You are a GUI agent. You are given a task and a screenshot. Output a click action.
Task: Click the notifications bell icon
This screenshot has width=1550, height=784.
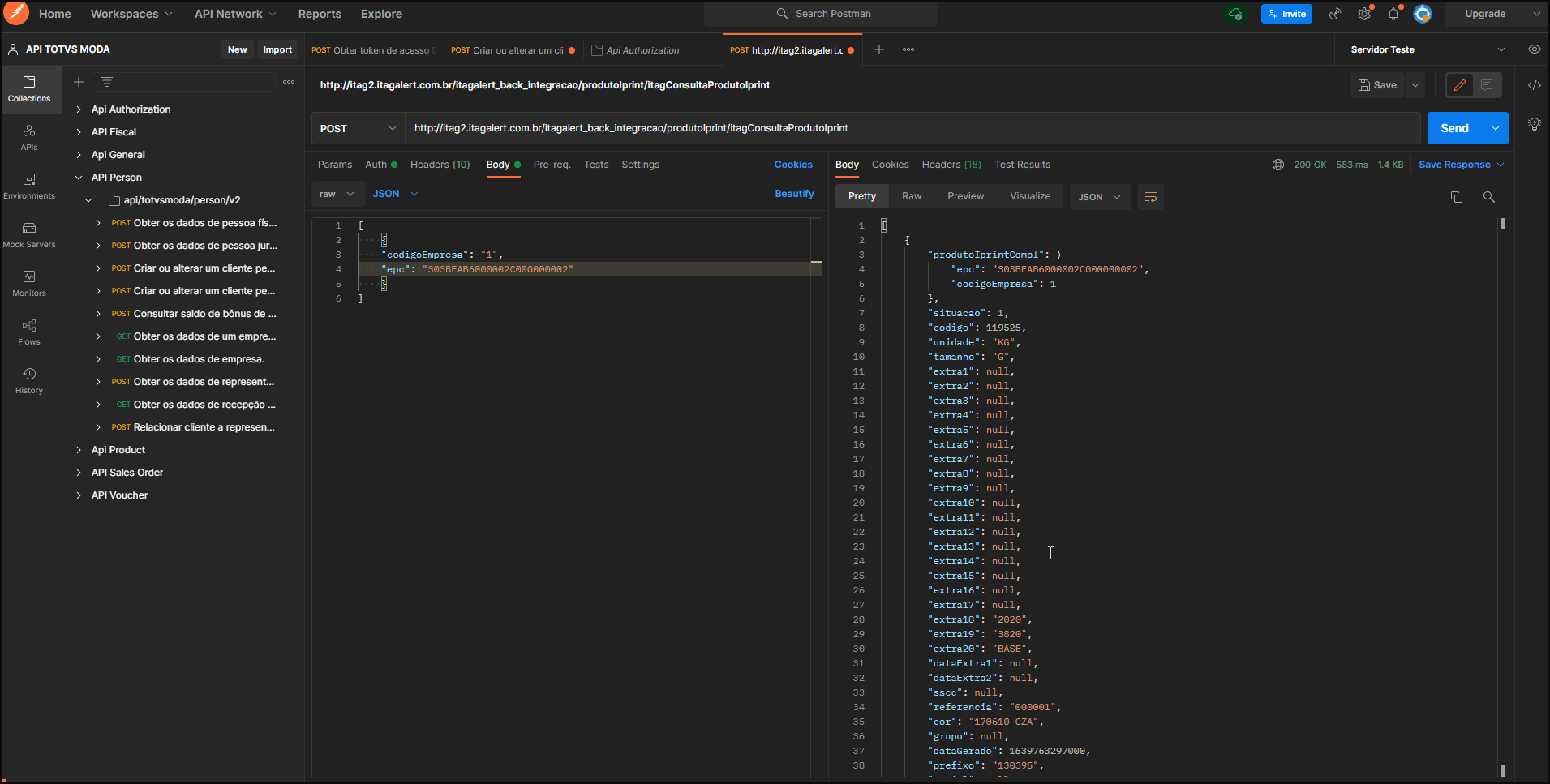tap(1393, 14)
